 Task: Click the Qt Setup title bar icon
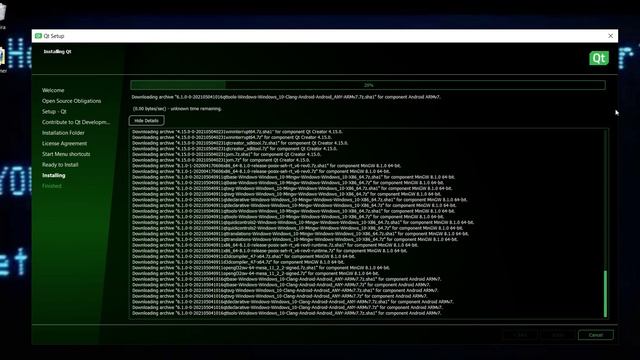(38, 36)
